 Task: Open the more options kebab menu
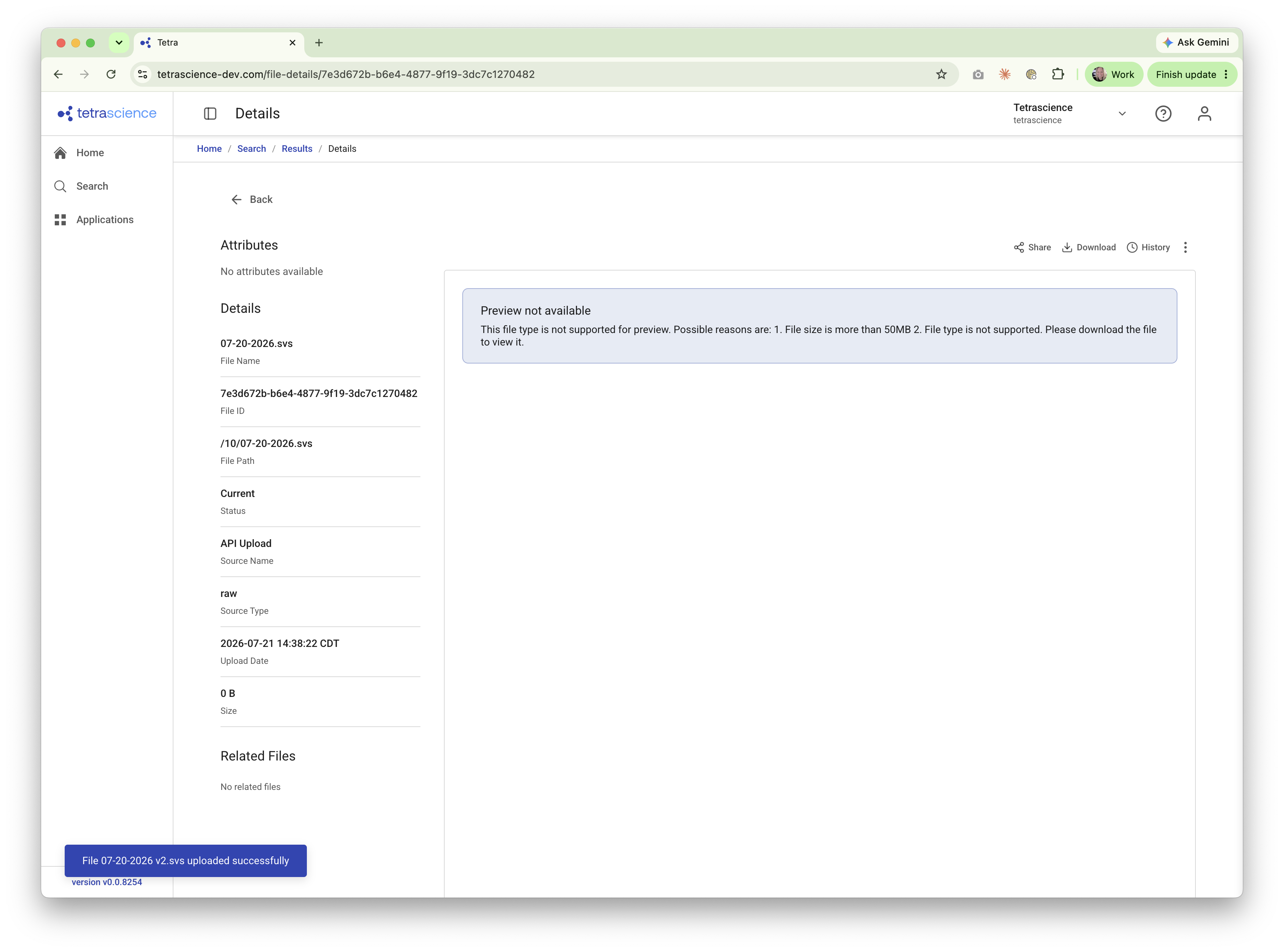[1186, 247]
